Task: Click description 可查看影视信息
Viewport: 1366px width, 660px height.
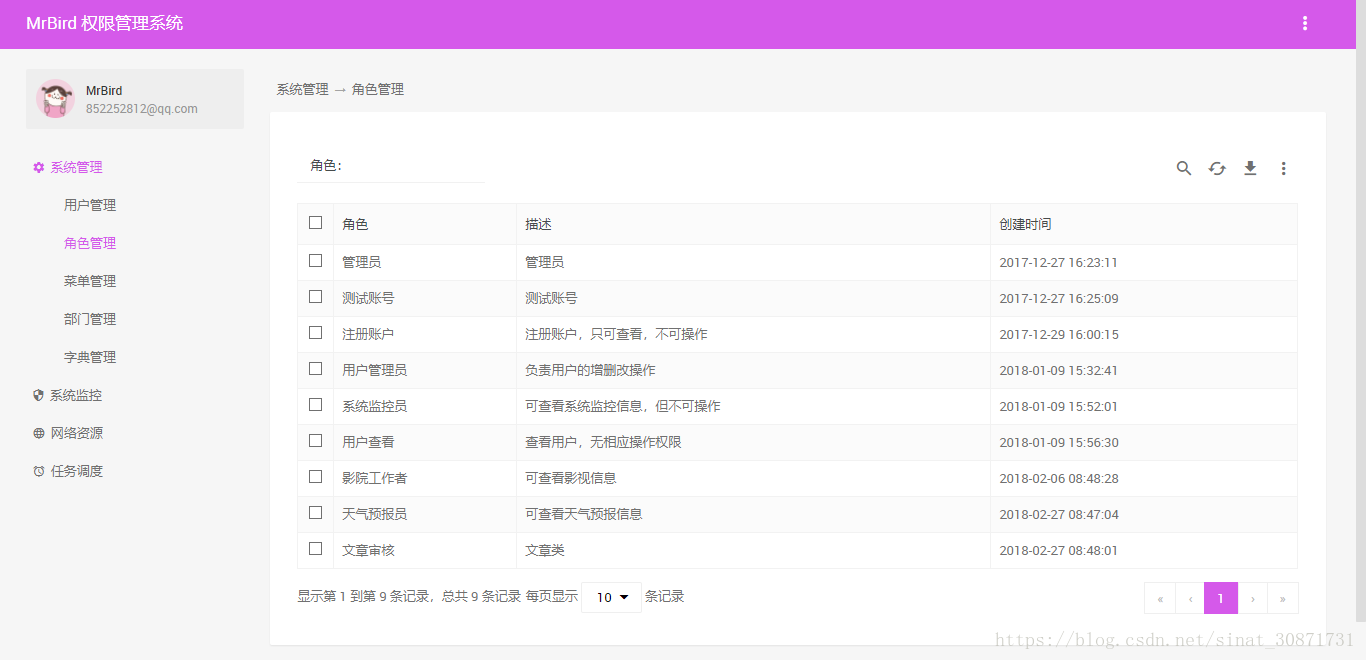Action: [x=571, y=478]
